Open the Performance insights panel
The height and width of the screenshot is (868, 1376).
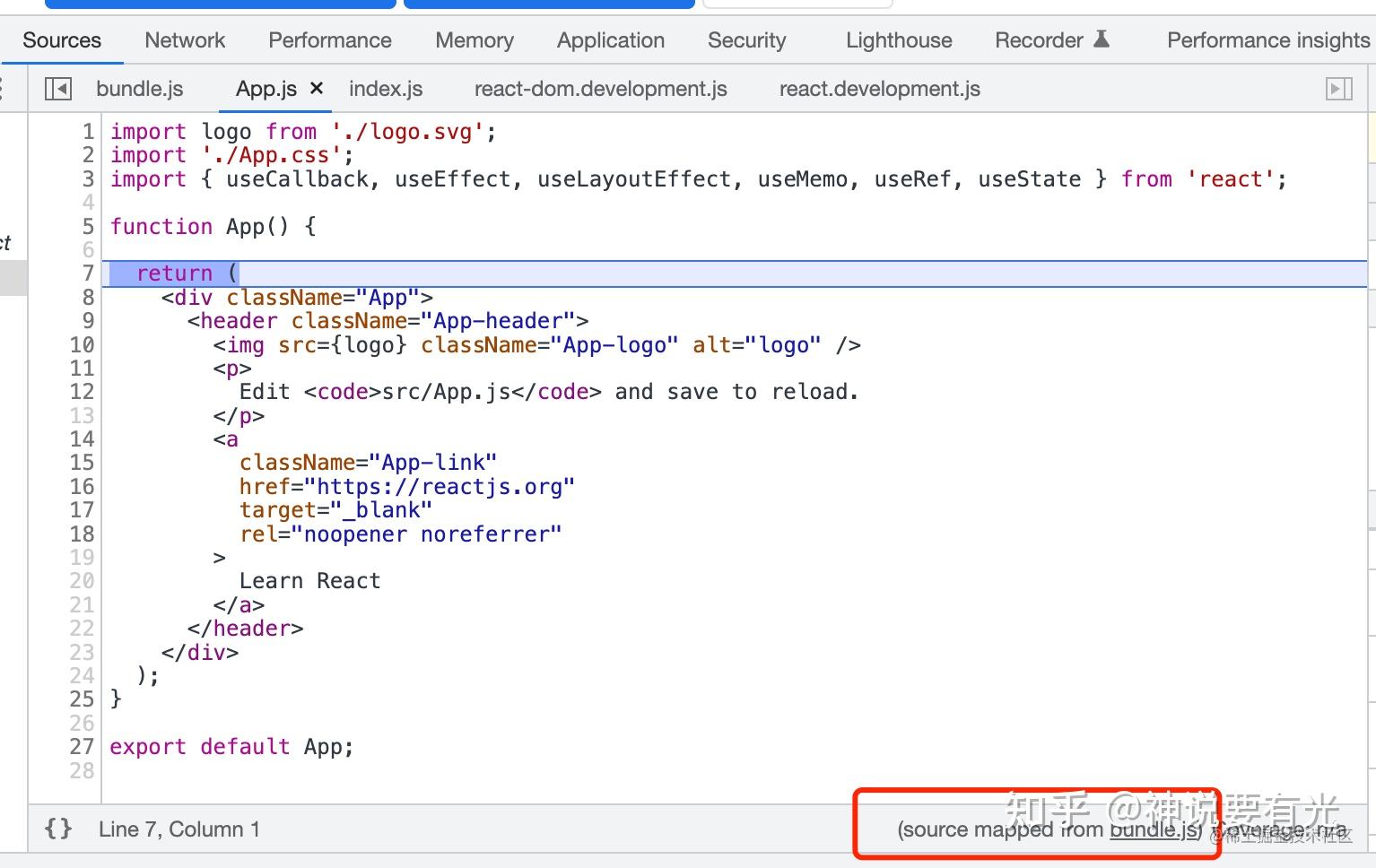click(x=1267, y=39)
